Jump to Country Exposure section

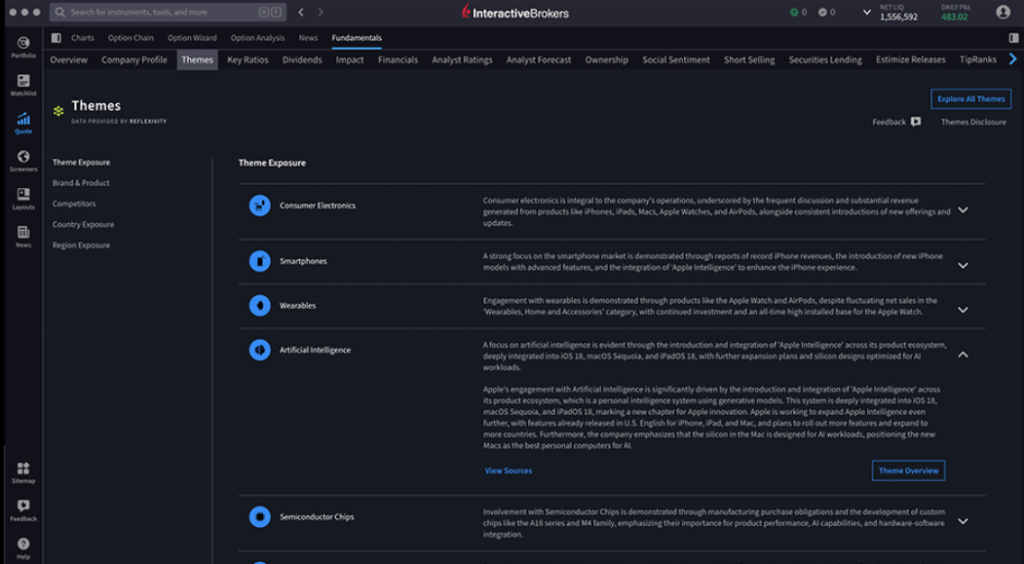[x=83, y=225]
